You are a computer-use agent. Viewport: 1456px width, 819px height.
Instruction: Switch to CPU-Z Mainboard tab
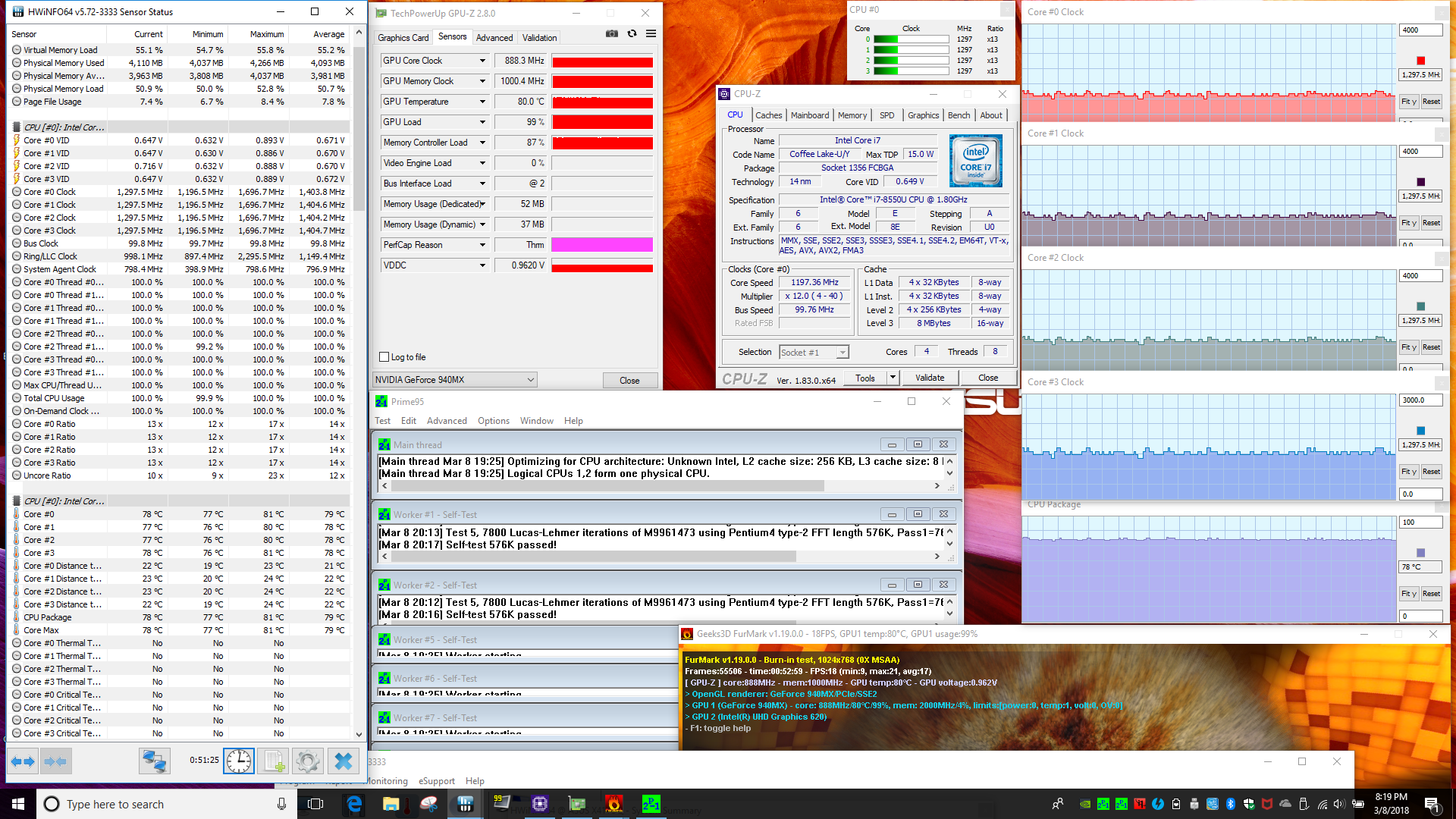810,115
